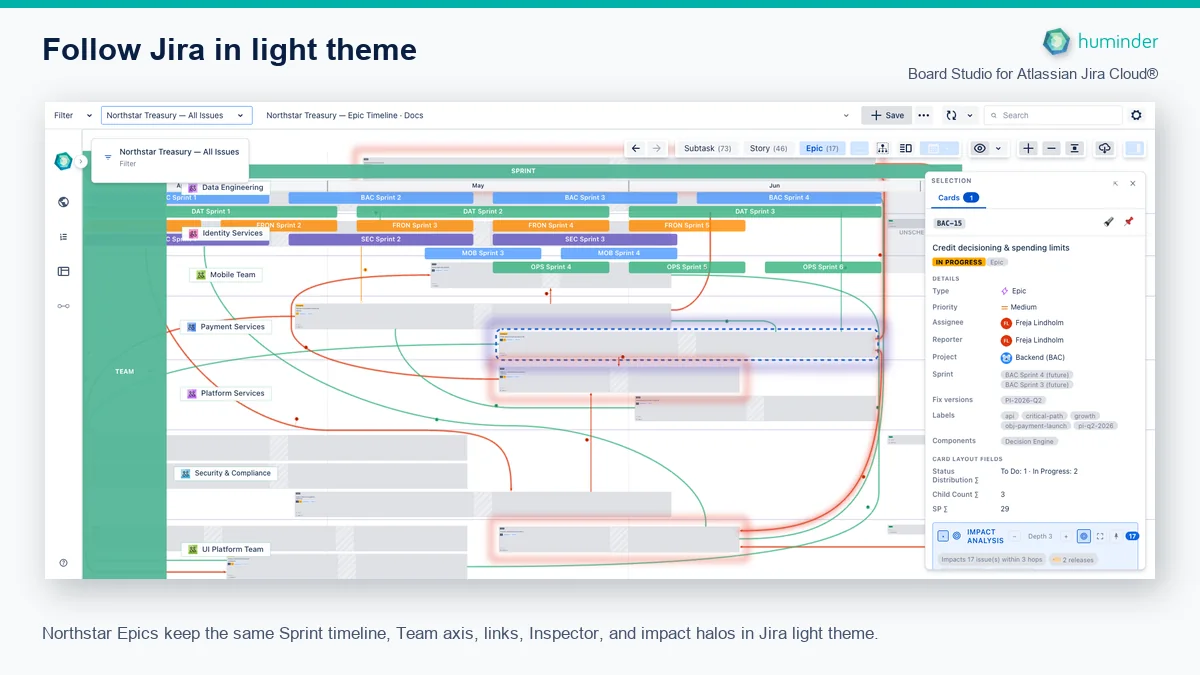The width and height of the screenshot is (1200, 675).
Task: Go forward with the right arrow
Action: pyautogui.click(x=657, y=148)
